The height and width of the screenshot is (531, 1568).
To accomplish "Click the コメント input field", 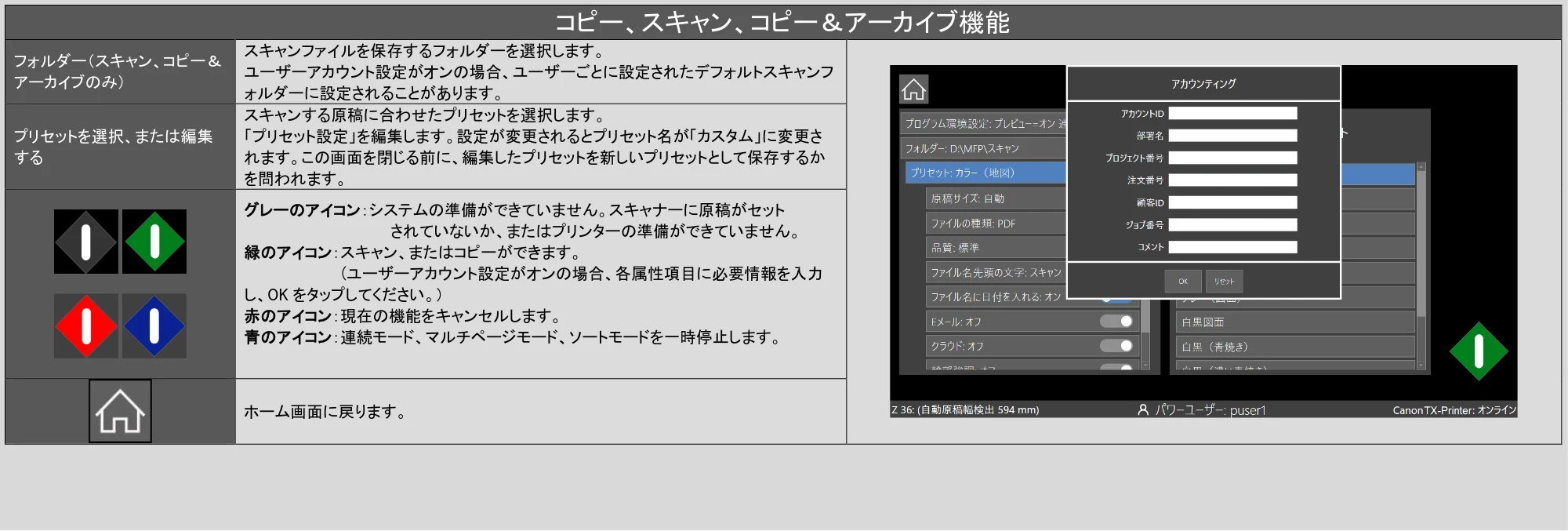I will pos(1232,247).
